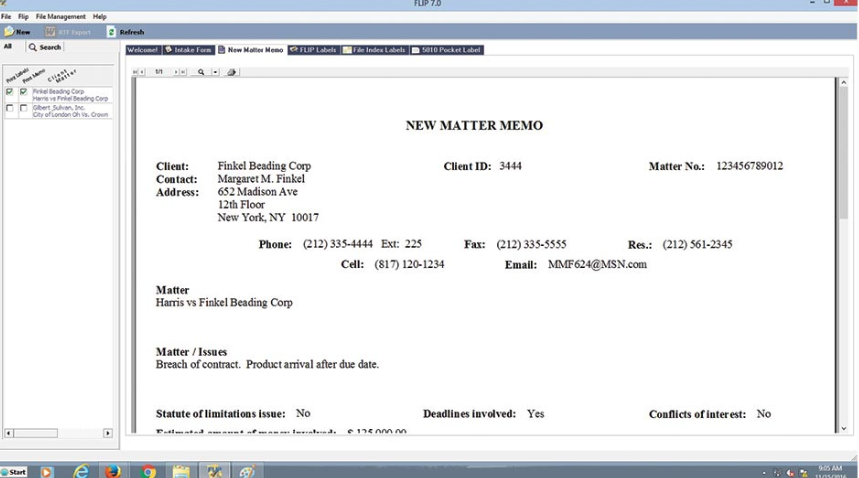Click the email MMF624@MSN.com
Screen dimensions: 859x478
pos(597,264)
